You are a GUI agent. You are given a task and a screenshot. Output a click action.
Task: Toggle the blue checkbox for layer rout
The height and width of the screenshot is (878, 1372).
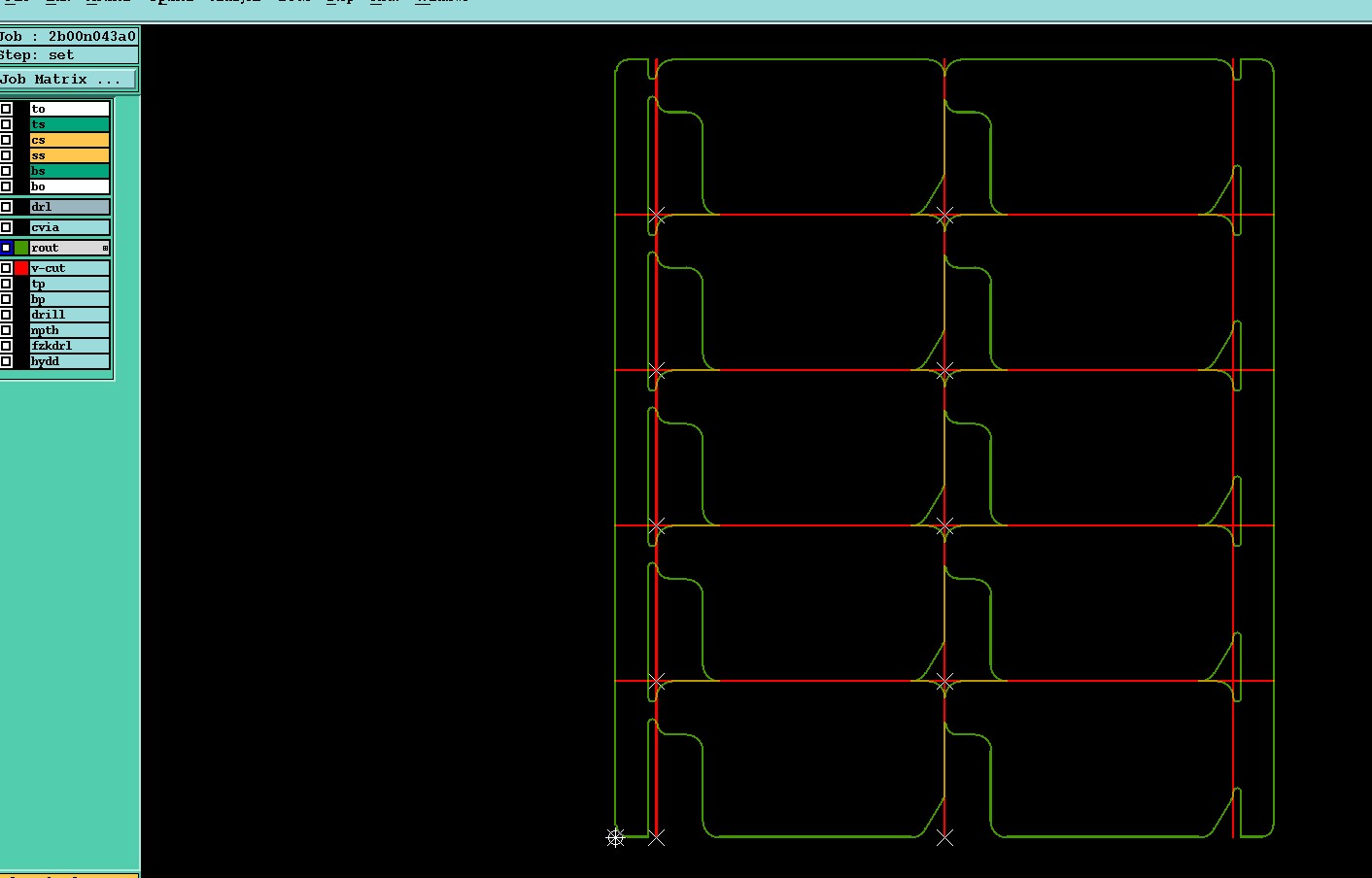tap(6, 248)
